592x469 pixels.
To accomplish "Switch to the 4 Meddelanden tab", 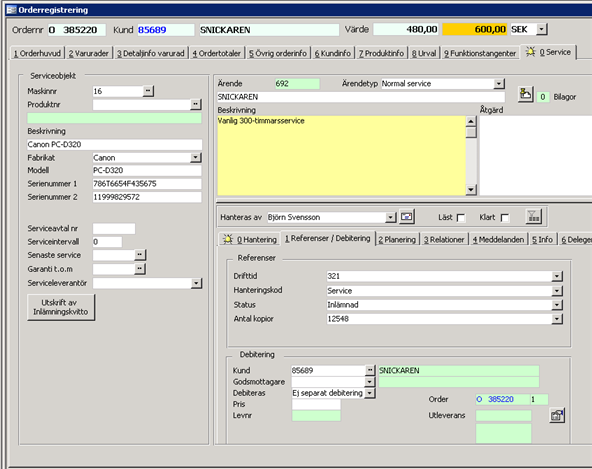I will (x=498, y=240).
